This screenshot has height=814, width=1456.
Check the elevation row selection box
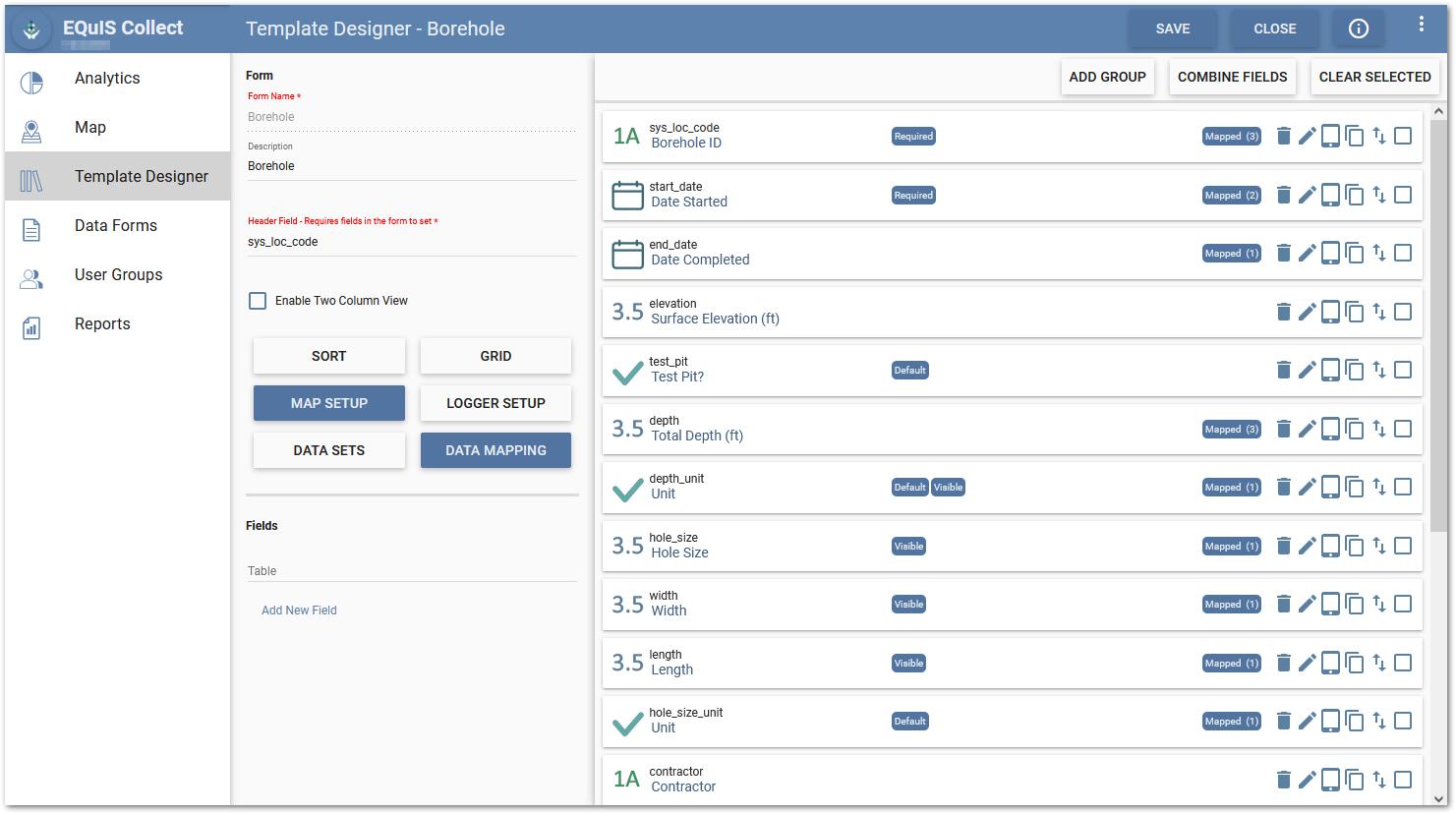tap(1403, 312)
